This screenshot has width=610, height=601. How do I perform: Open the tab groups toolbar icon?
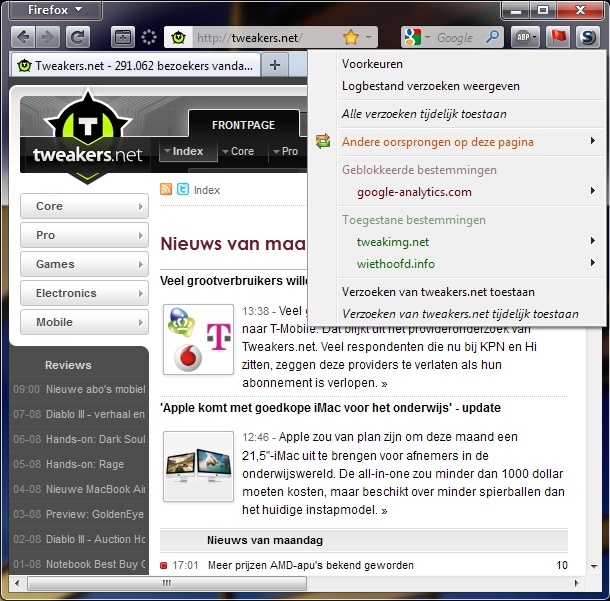123,37
